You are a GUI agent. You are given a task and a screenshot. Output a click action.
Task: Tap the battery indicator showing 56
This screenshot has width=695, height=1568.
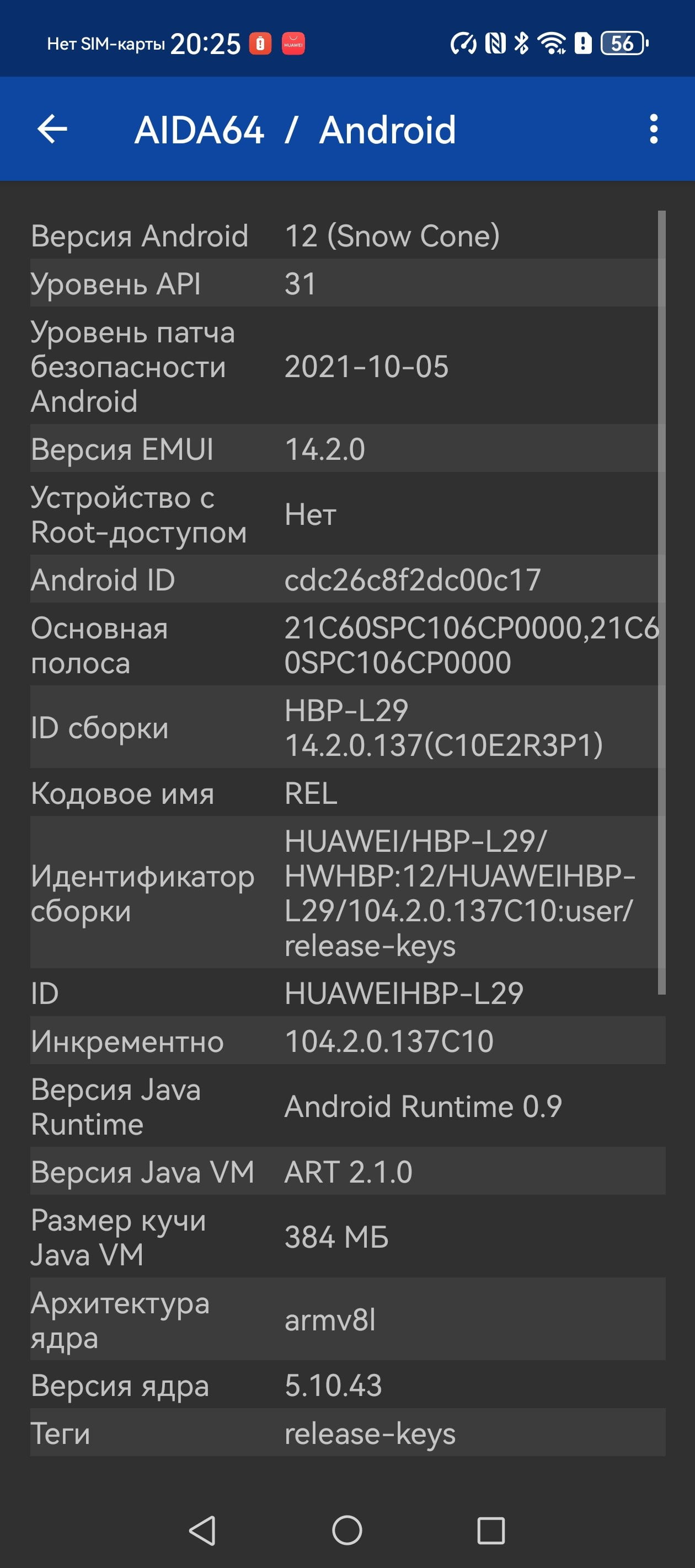pos(624,43)
